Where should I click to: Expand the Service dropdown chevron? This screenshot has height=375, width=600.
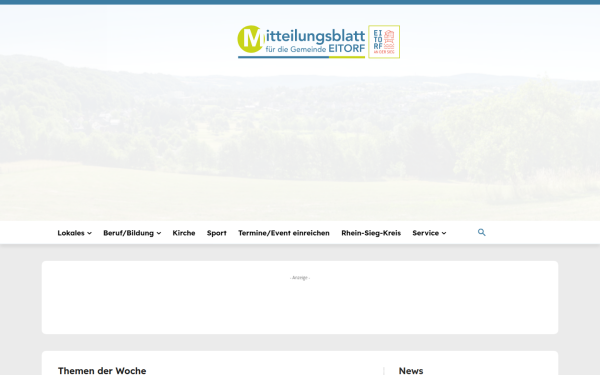[x=443, y=233]
